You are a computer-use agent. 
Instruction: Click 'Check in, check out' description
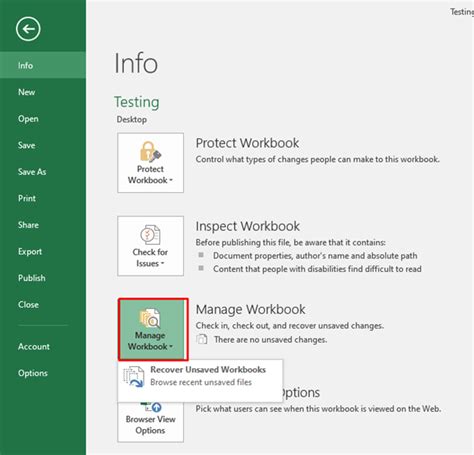click(290, 325)
